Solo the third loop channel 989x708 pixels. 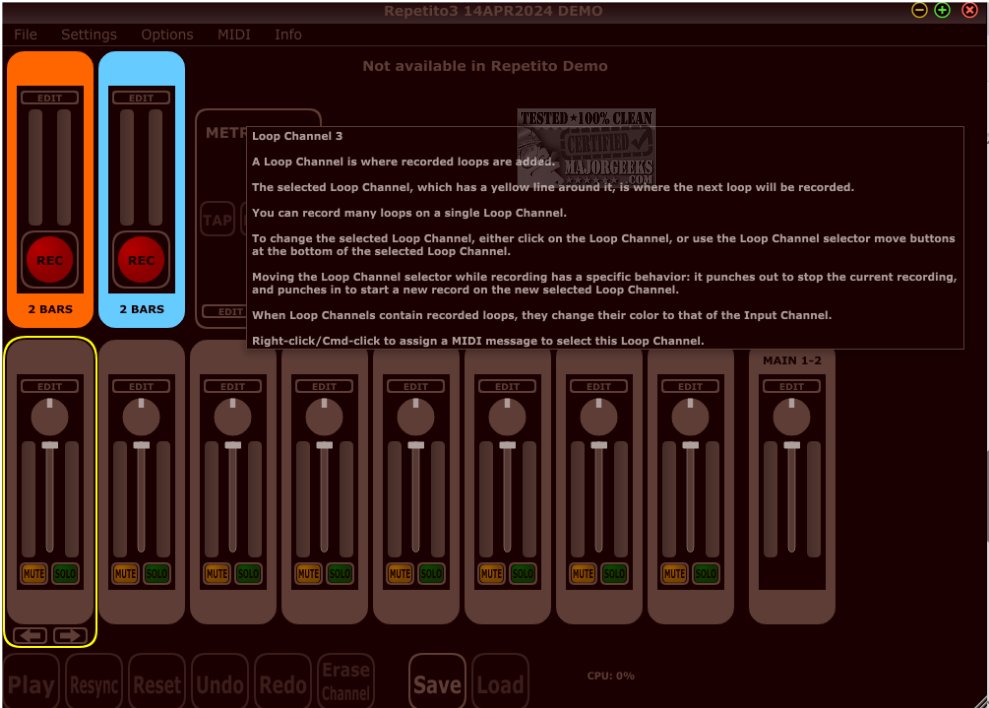coord(248,574)
